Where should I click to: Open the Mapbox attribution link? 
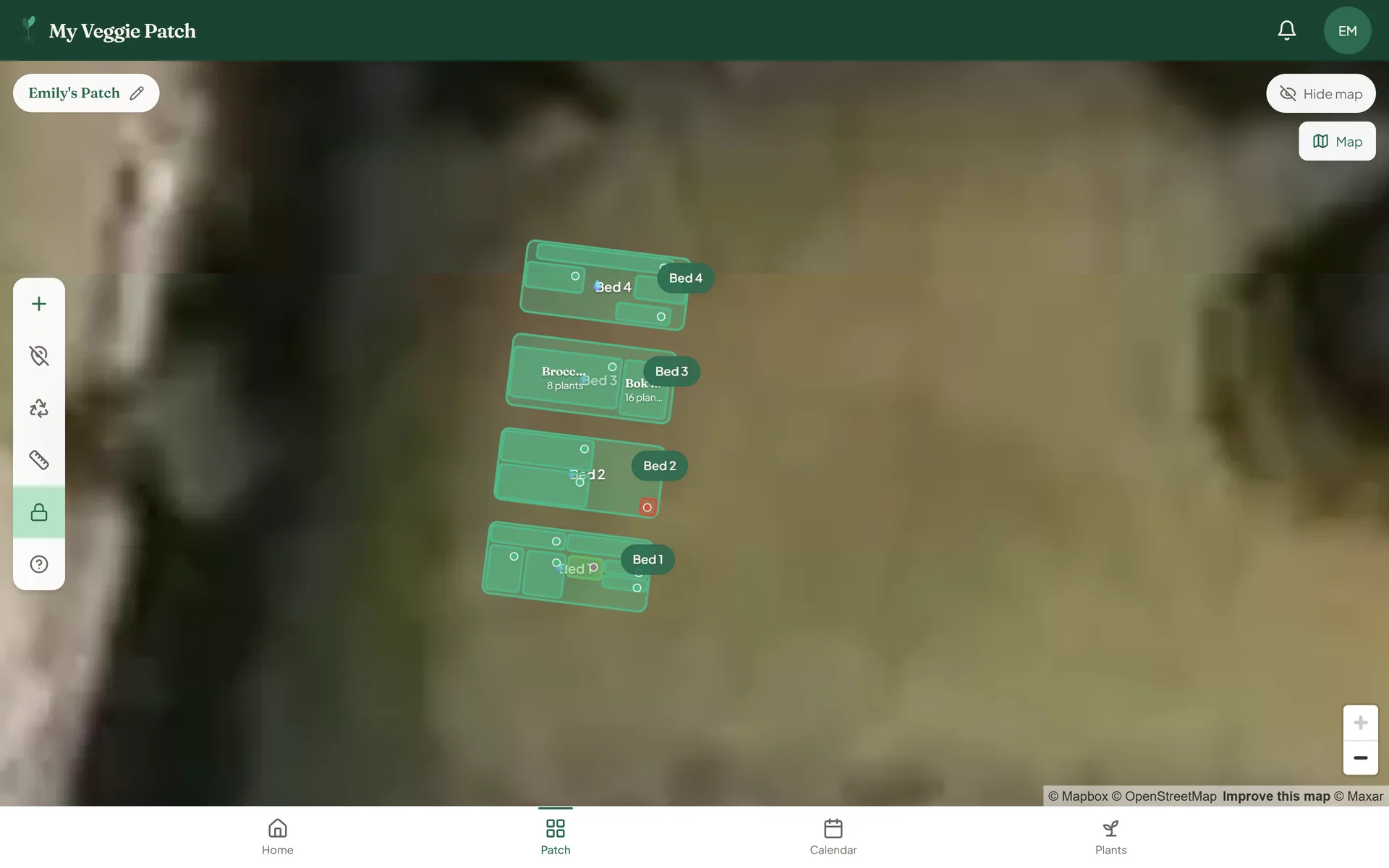coord(1078,796)
